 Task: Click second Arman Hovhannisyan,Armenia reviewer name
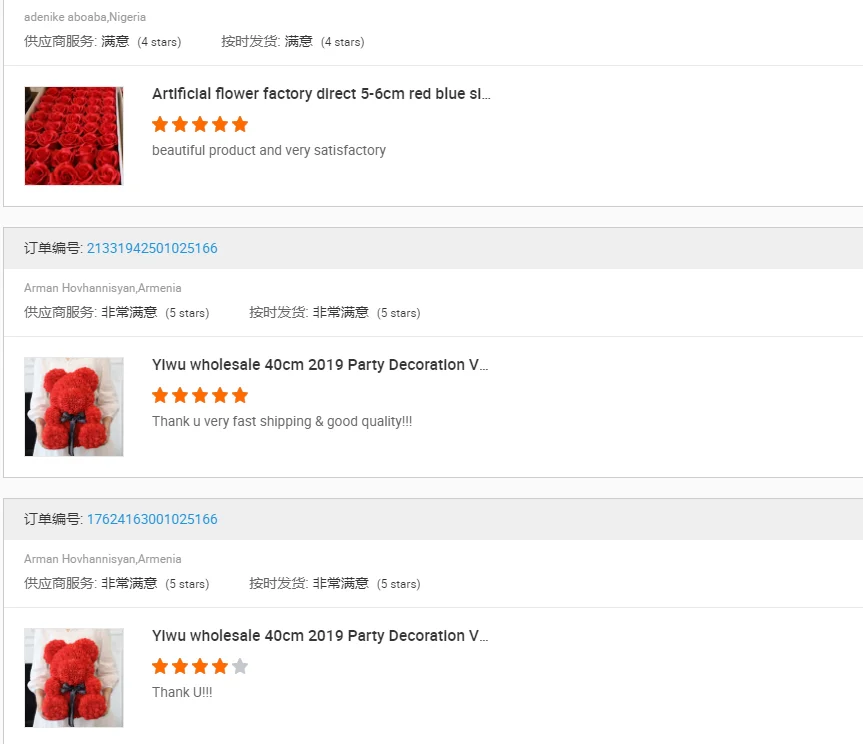(102, 559)
